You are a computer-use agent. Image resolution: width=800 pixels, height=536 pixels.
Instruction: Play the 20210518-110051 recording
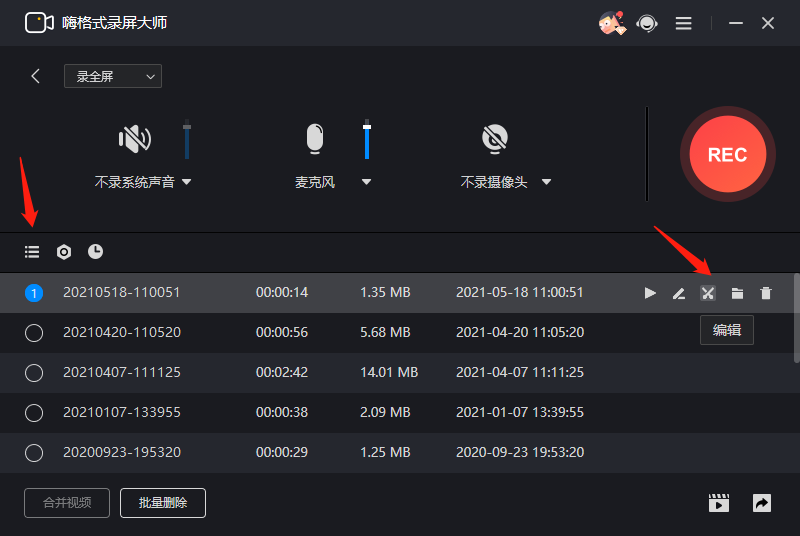[x=650, y=293]
